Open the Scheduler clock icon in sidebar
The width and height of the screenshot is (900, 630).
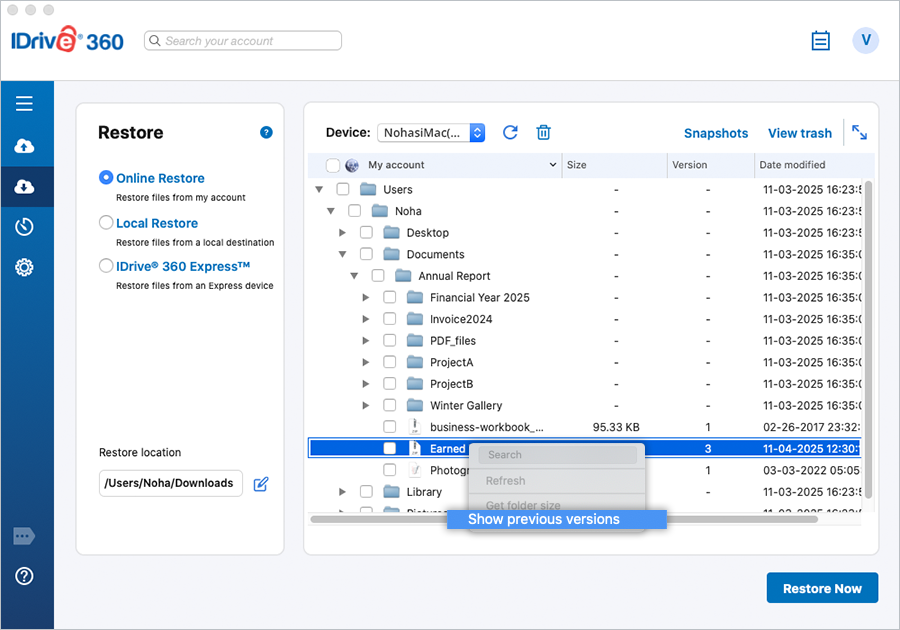[25, 227]
